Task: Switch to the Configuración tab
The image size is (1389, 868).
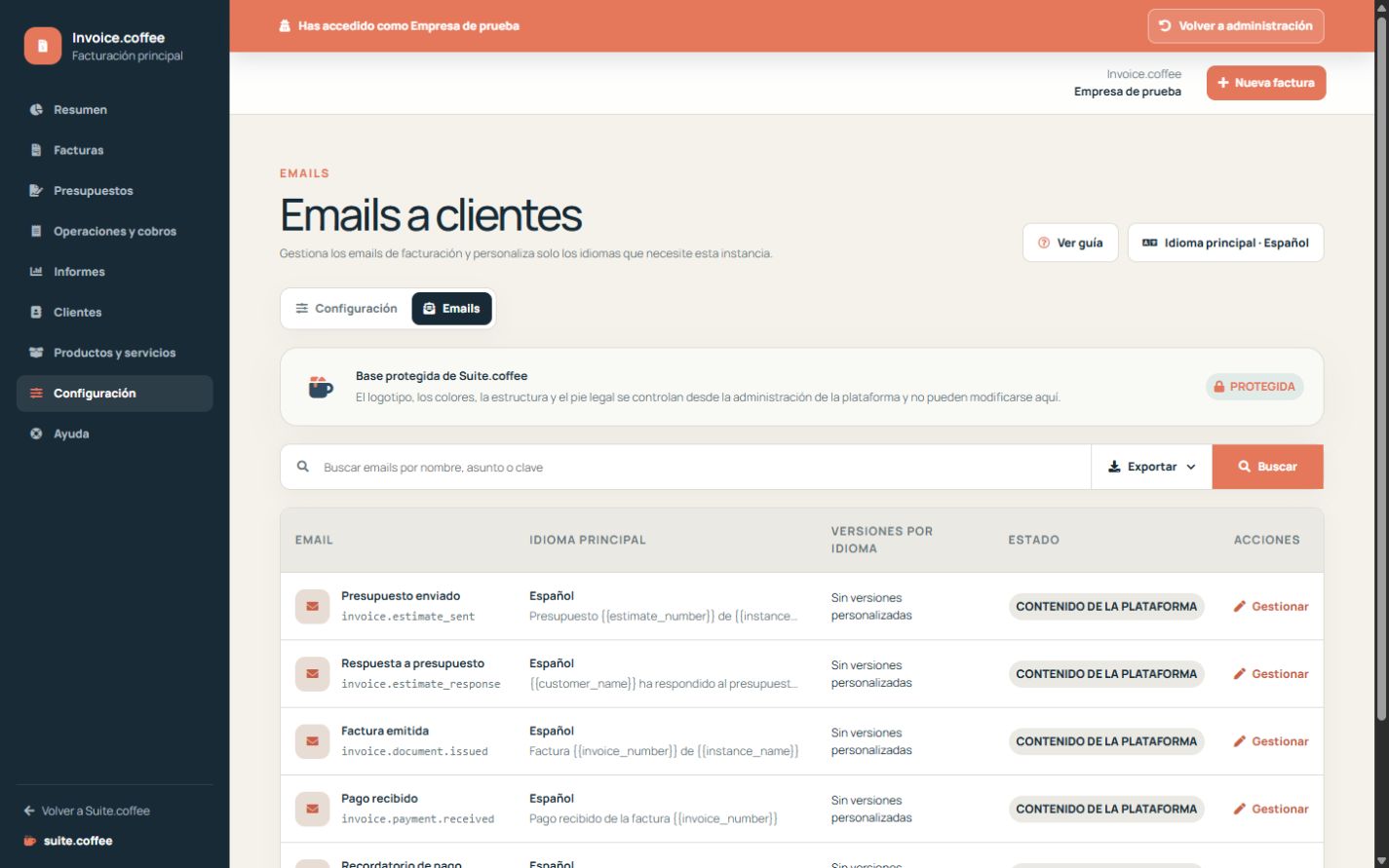Action: pyautogui.click(x=346, y=309)
